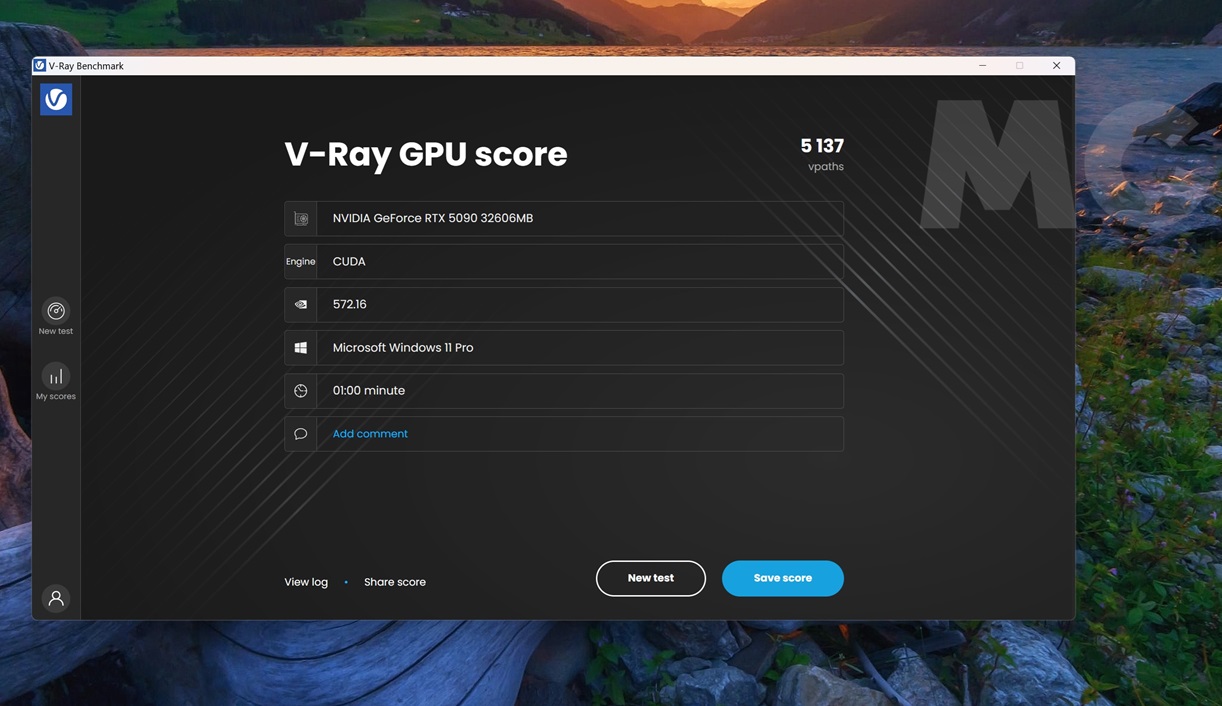Viewport: 1222px width, 706px height.
Task: Click the NVIDIA driver version icon
Action: 301,305
